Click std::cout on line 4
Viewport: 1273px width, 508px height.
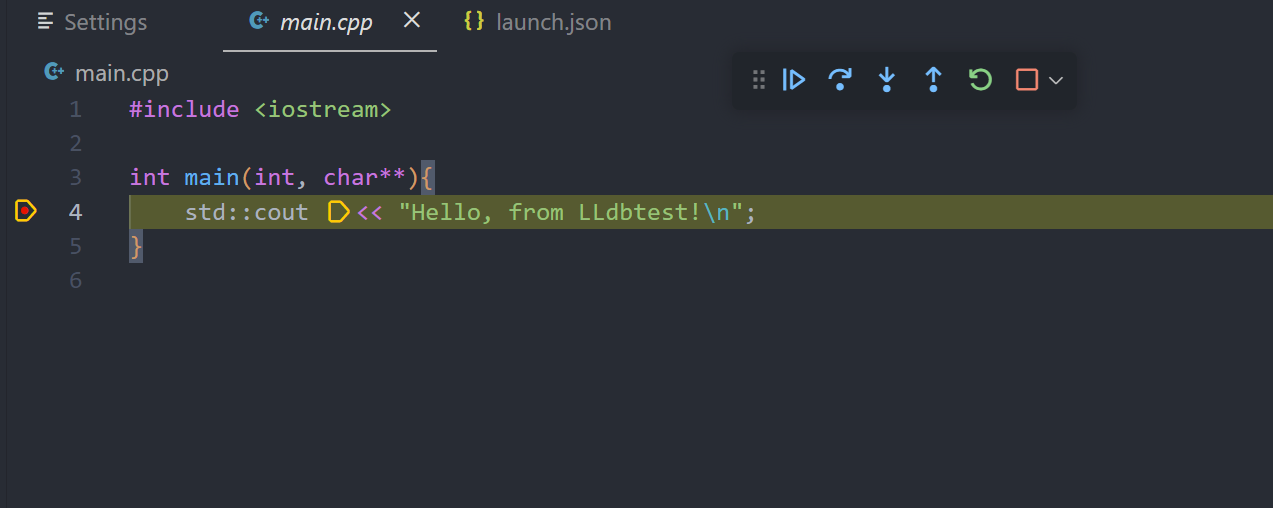point(247,211)
